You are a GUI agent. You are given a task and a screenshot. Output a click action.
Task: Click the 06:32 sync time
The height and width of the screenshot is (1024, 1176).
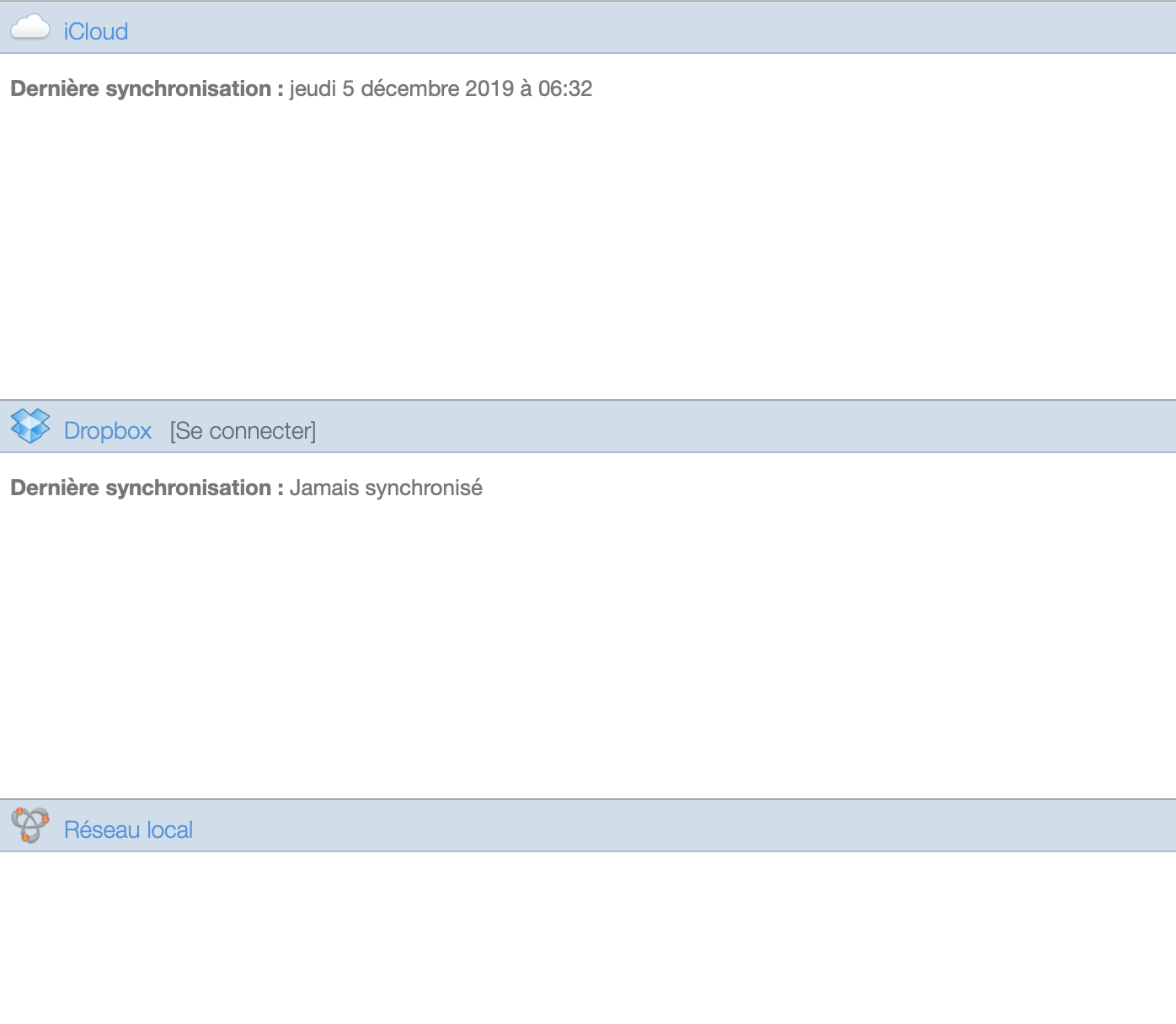[565, 88]
